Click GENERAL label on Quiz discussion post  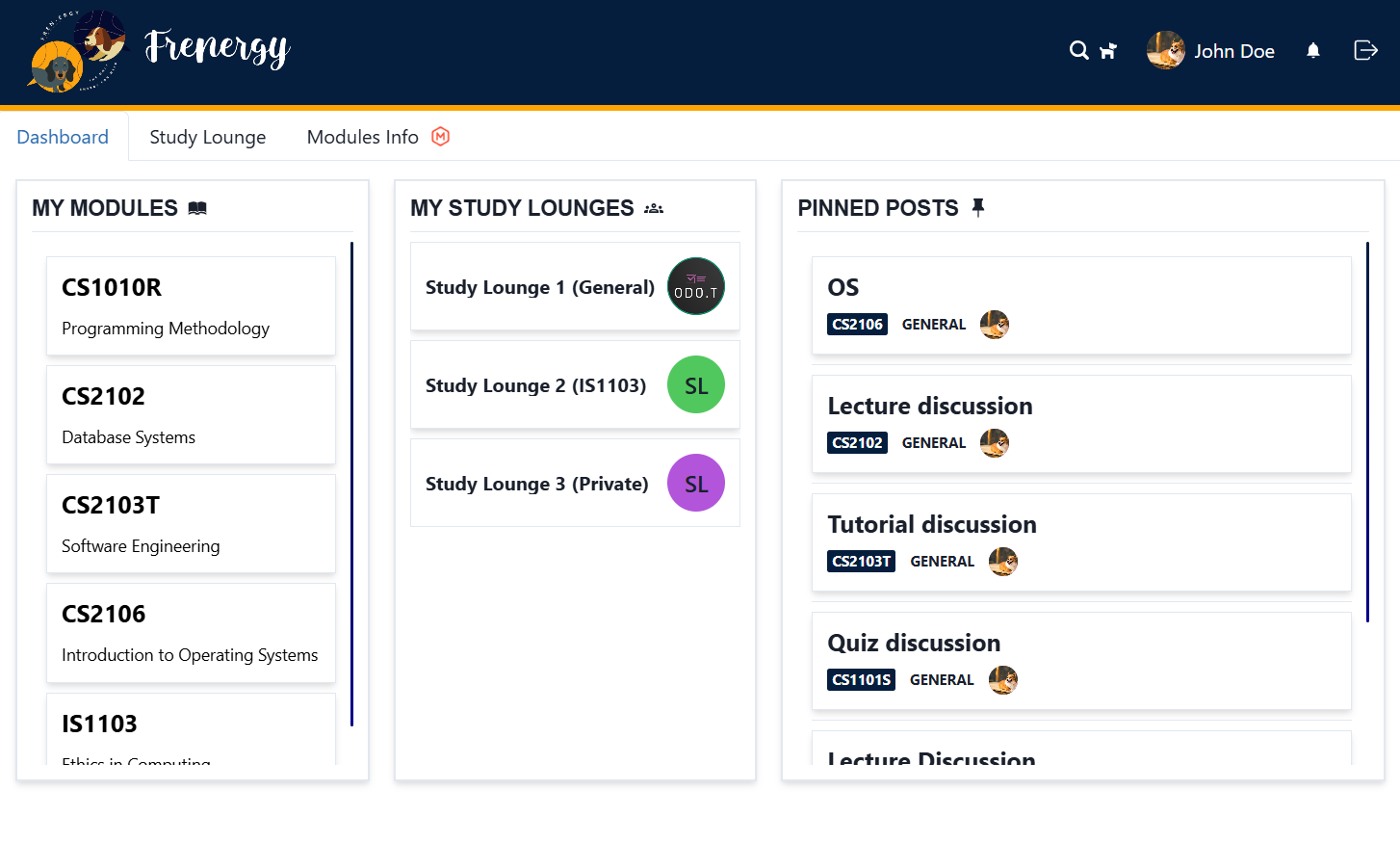[x=942, y=680]
